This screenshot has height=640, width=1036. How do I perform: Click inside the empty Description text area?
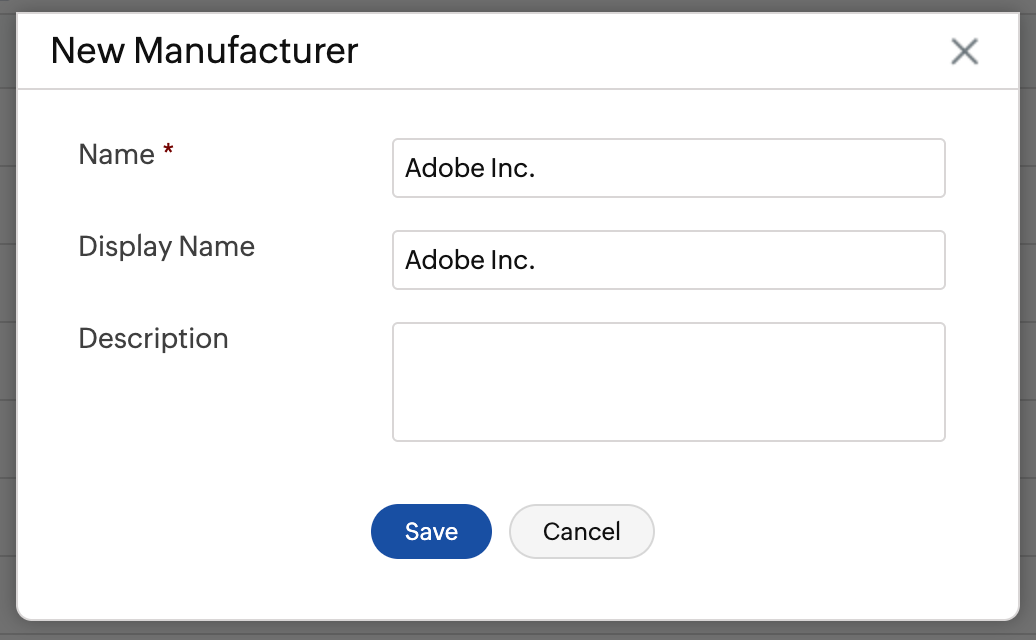pyautogui.click(x=668, y=381)
